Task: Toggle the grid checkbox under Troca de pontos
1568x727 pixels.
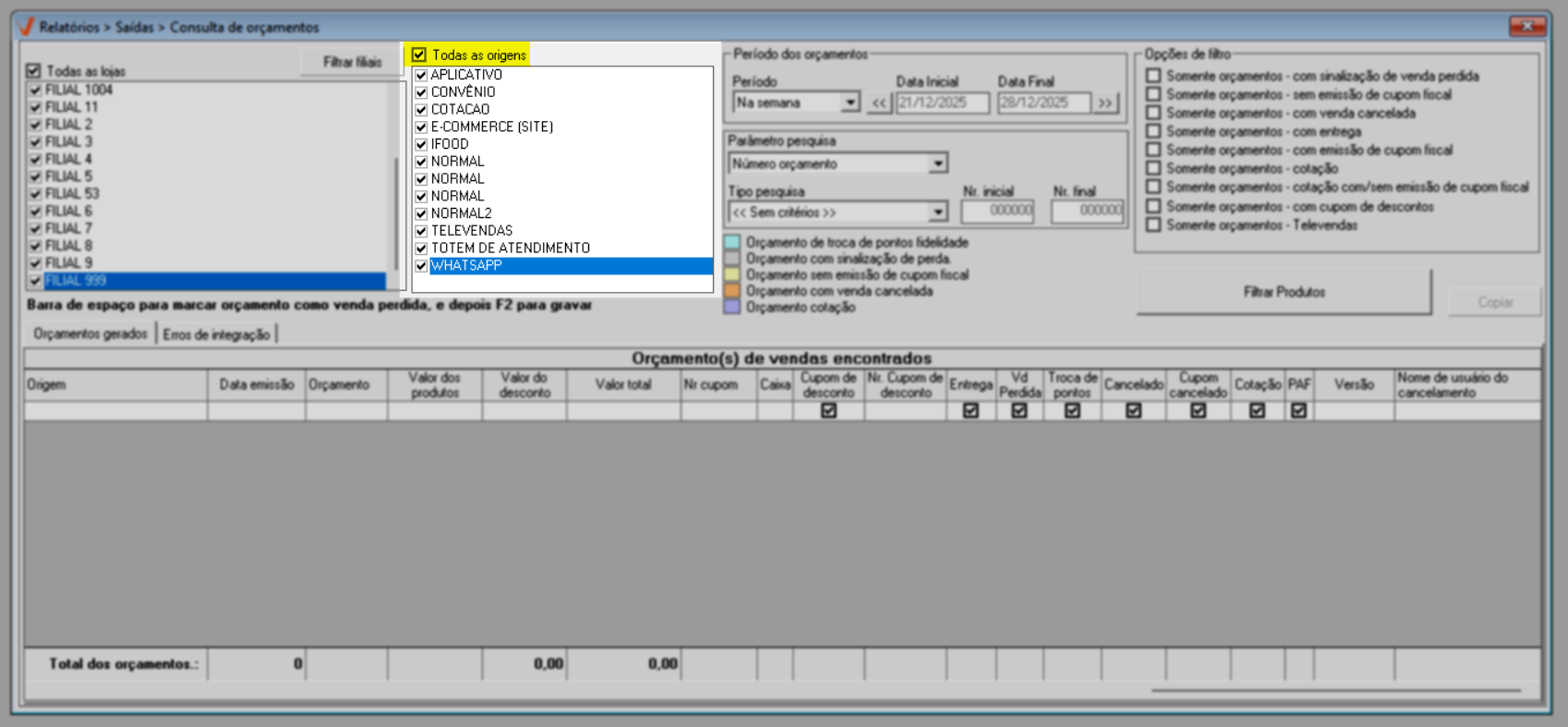Action: pyautogui.click(x=1072, y=411)
